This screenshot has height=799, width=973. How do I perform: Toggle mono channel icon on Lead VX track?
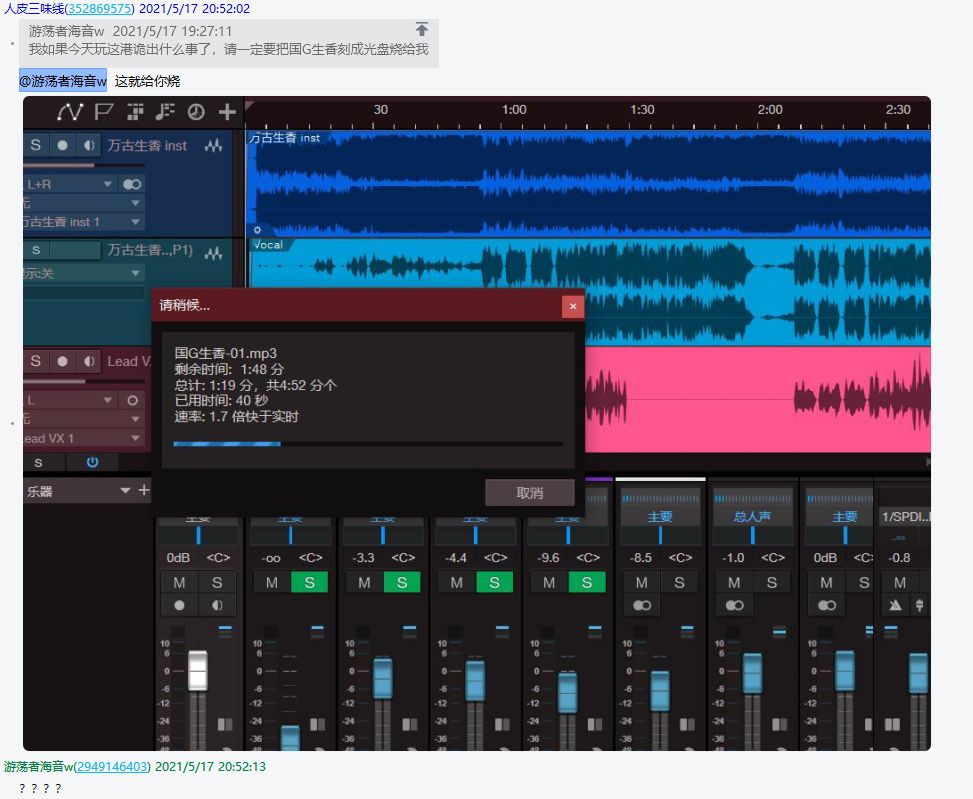coord(132,401)
